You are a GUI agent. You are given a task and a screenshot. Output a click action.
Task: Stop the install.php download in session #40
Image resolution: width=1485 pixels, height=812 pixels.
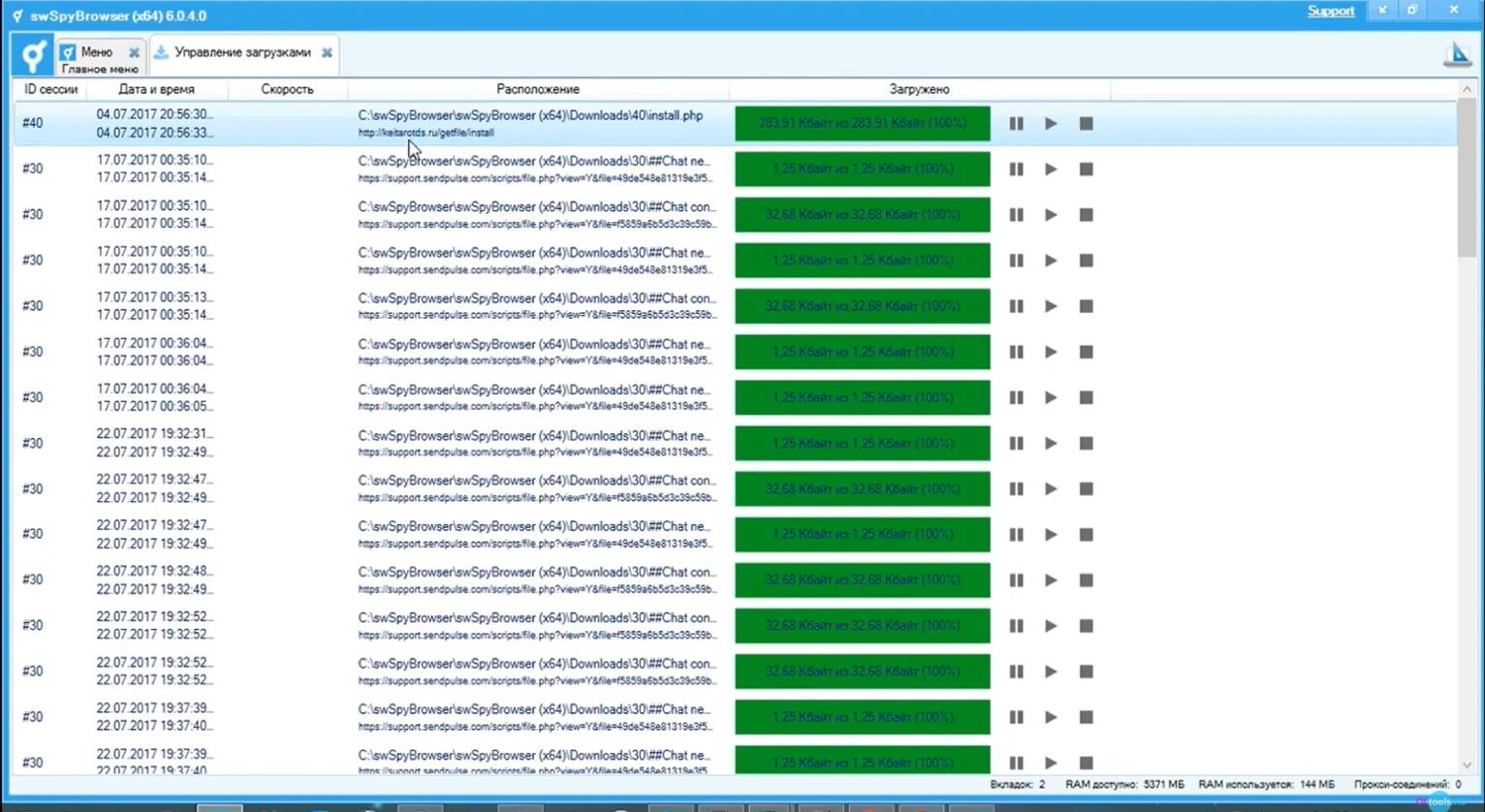pyautogui.click(x=1086, y=123)
